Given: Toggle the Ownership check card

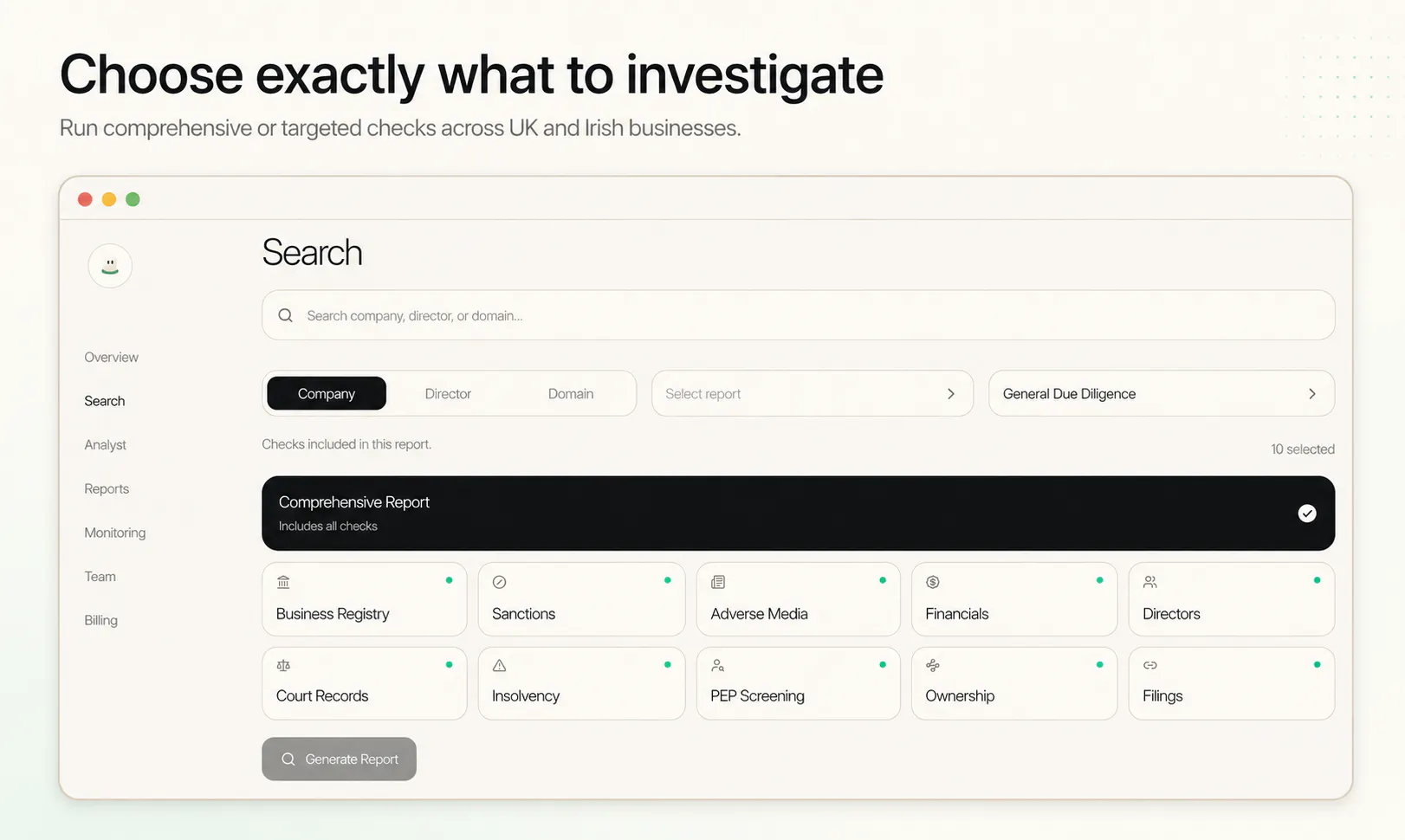Looking at the screenshot, I should [1014, 683].
